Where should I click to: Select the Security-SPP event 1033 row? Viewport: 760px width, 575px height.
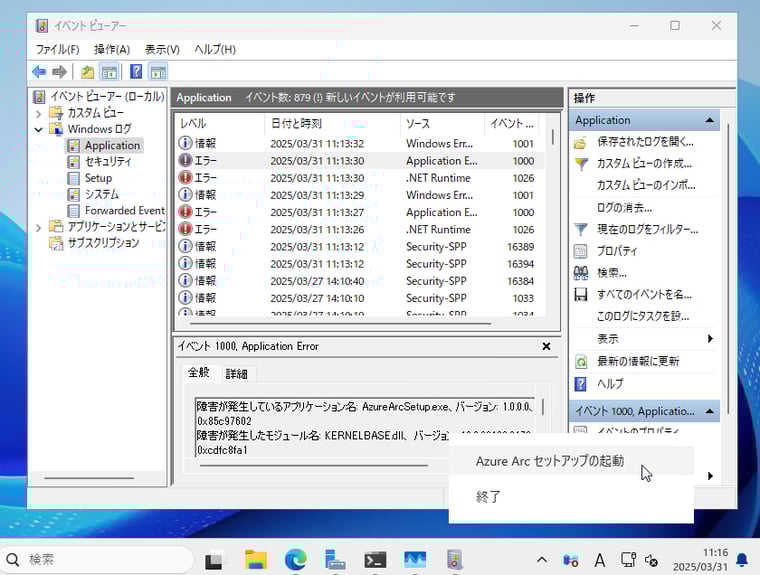tap(359, 298)
